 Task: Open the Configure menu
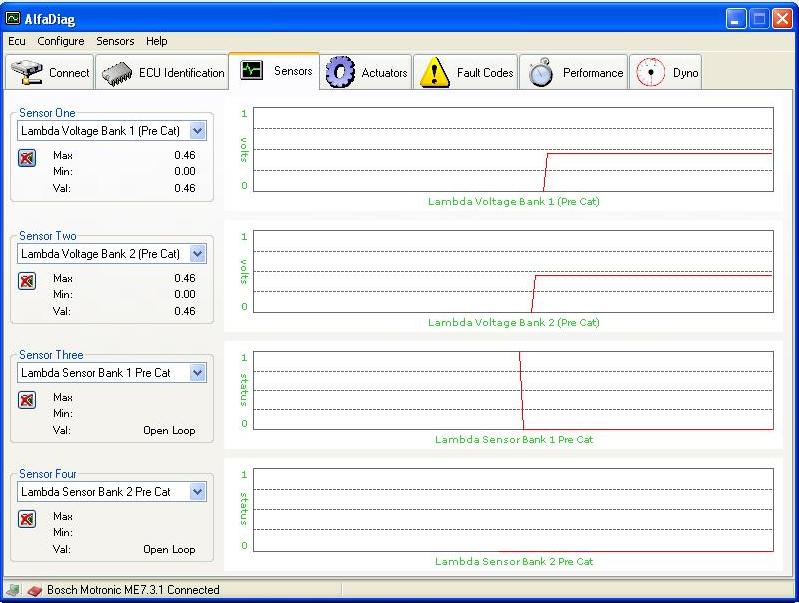coord(61,41)
